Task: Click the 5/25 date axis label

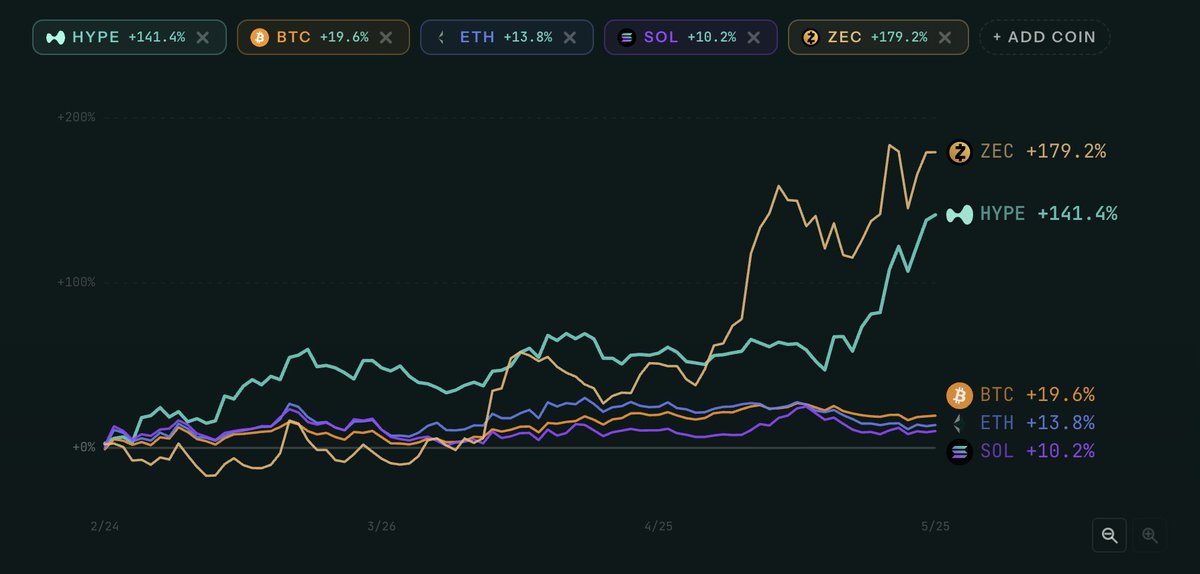Action: tap(935, 526)
